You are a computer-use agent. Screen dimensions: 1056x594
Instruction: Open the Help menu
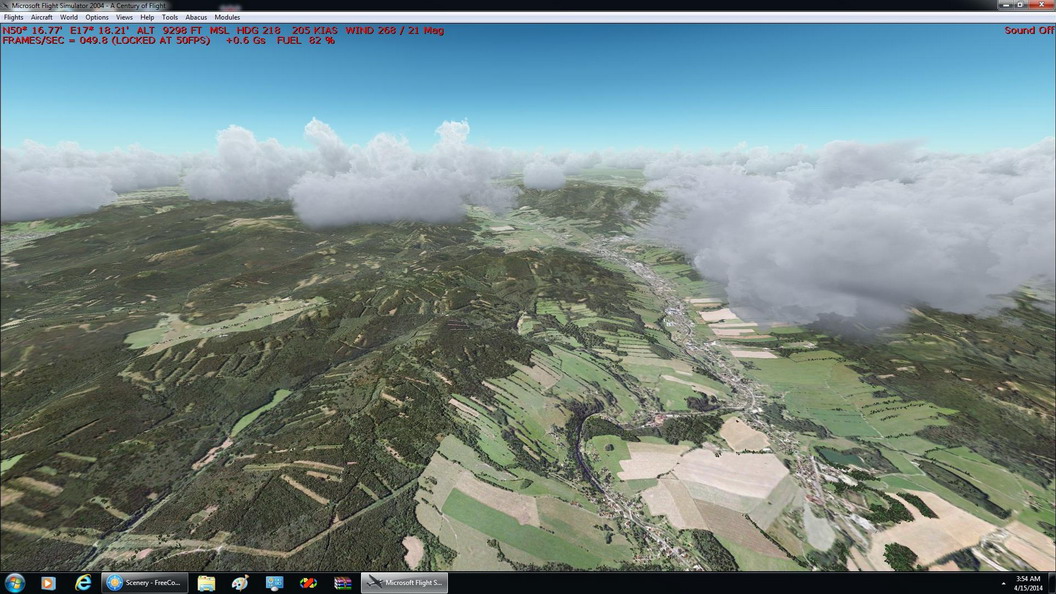[x=147, y=18]
